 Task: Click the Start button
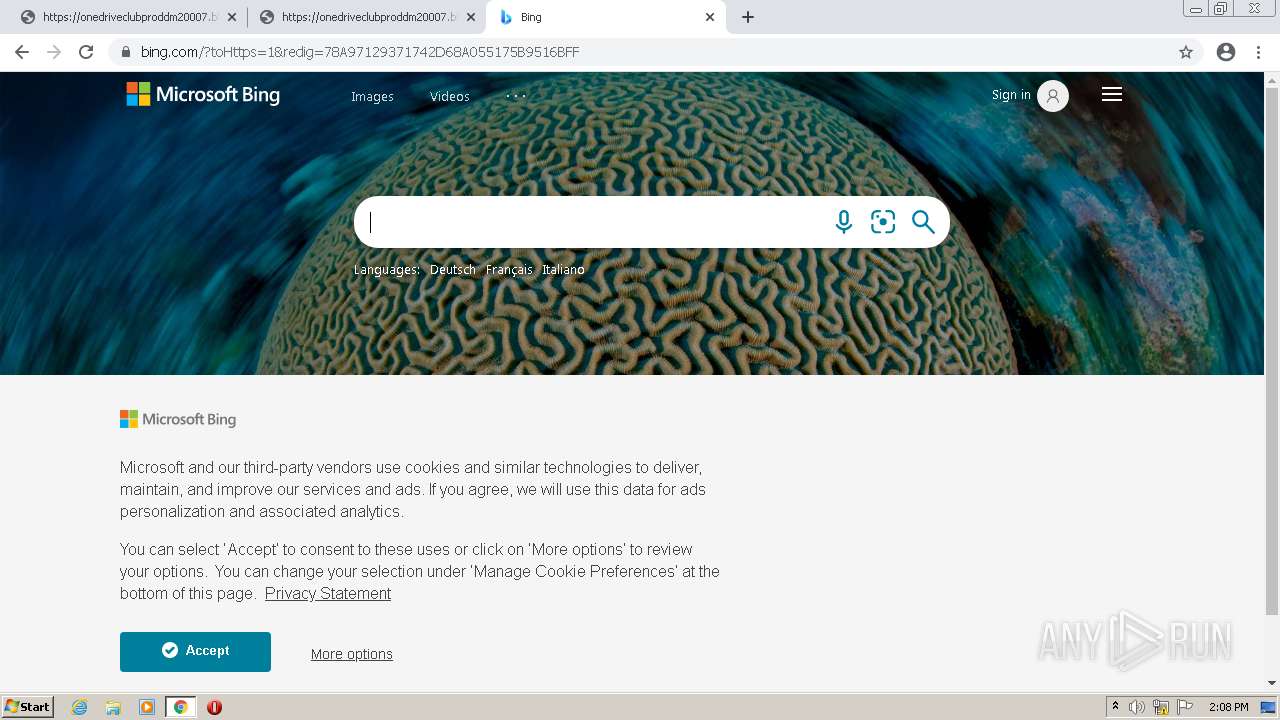tap(28, 707)
